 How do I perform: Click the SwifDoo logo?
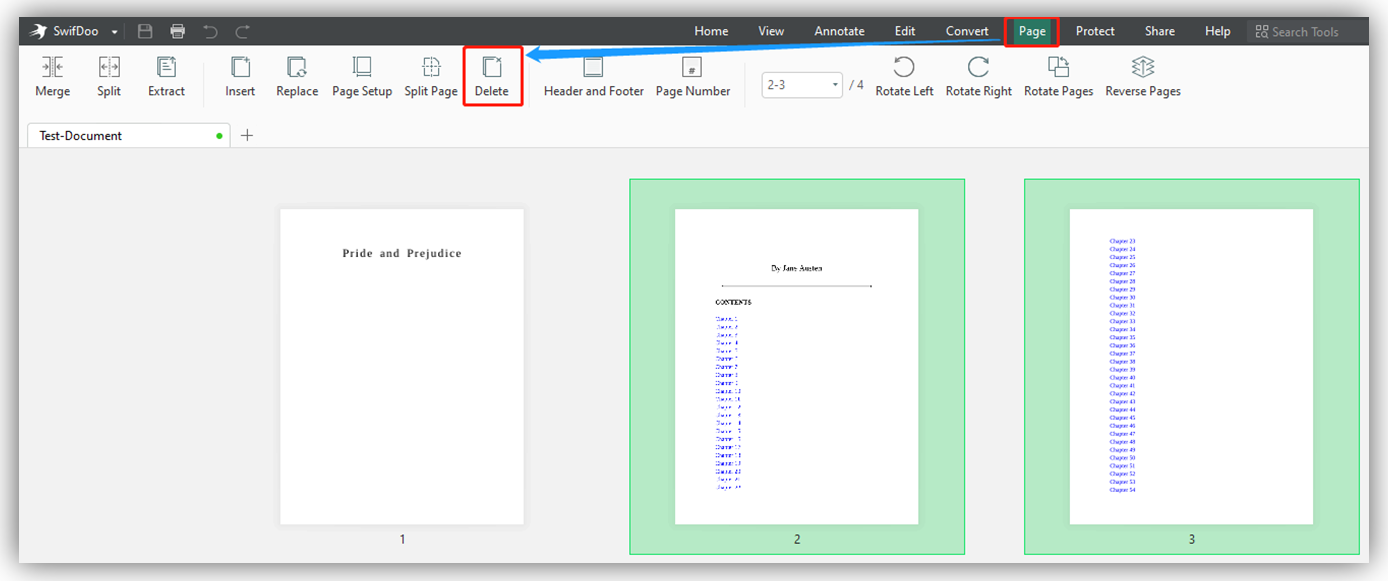[x=39, y=31]
